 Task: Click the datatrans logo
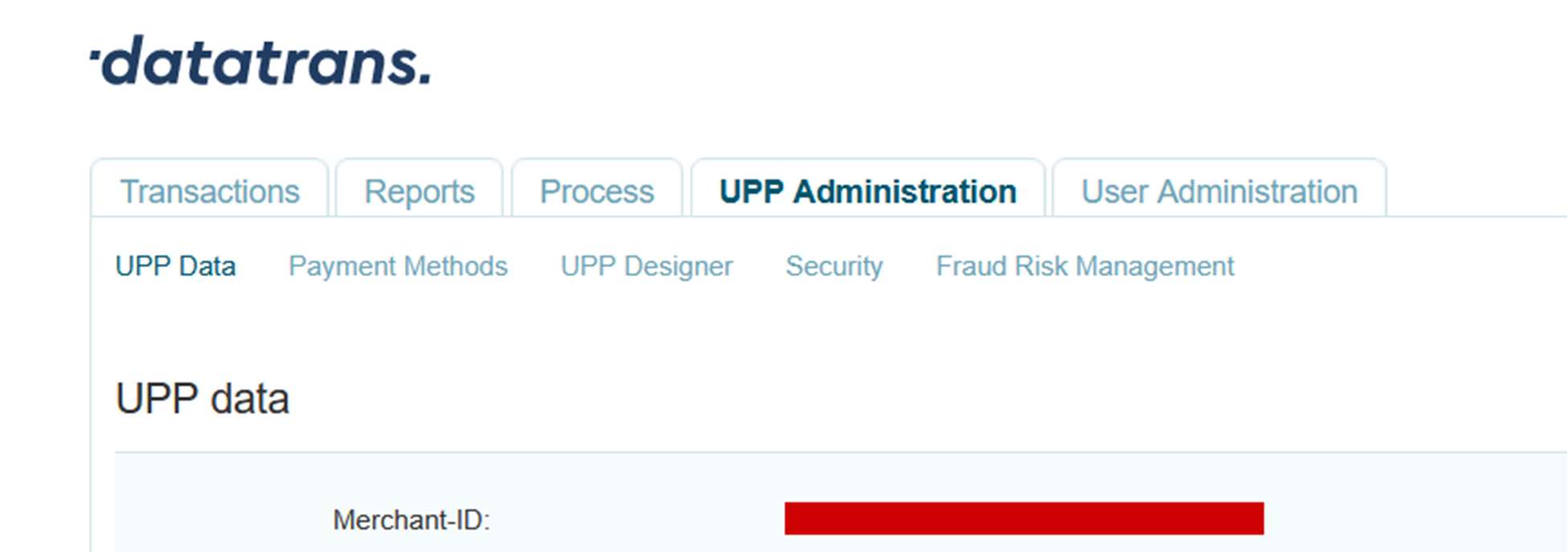(261, 62)
